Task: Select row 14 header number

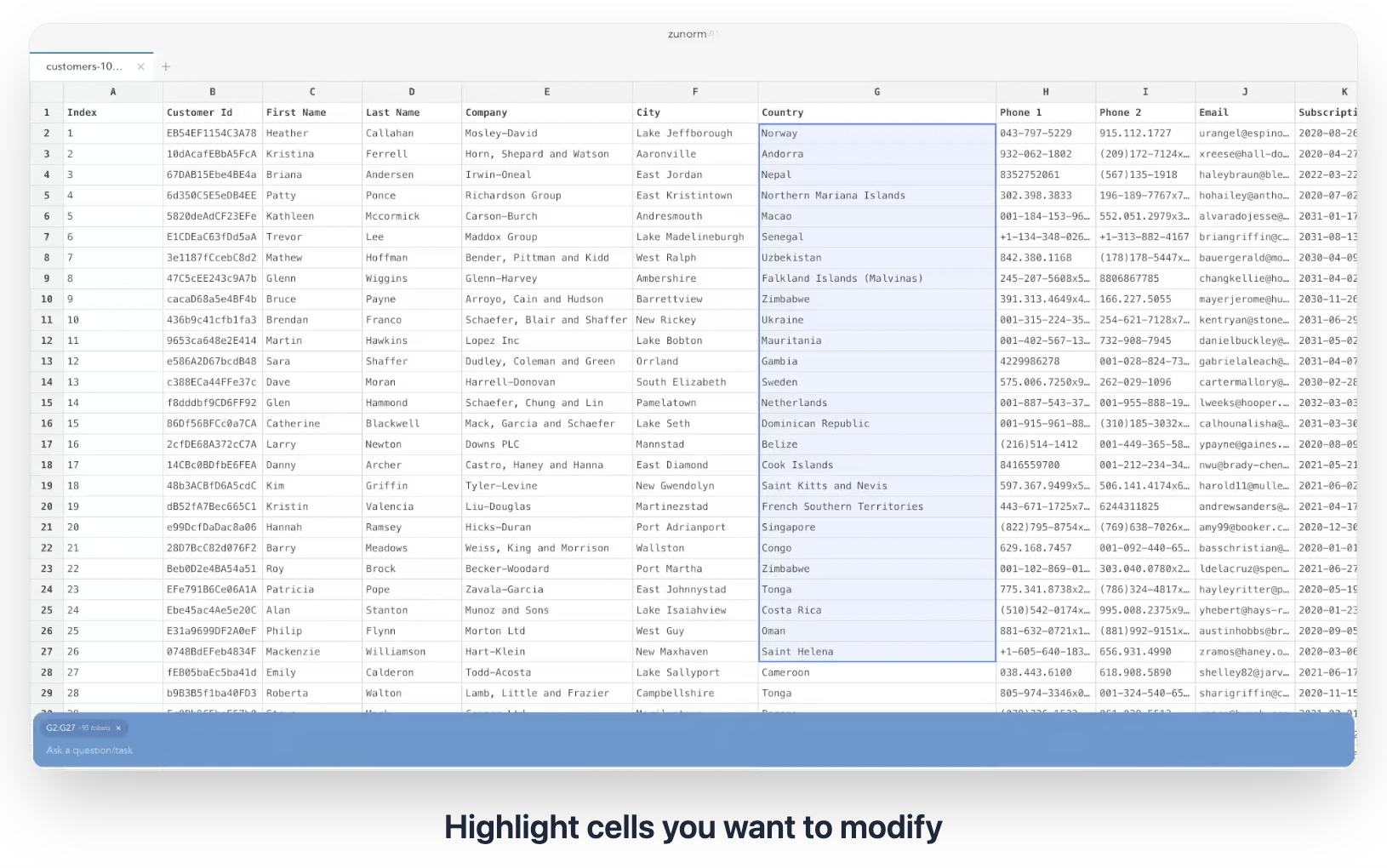Action: [47, 382]
